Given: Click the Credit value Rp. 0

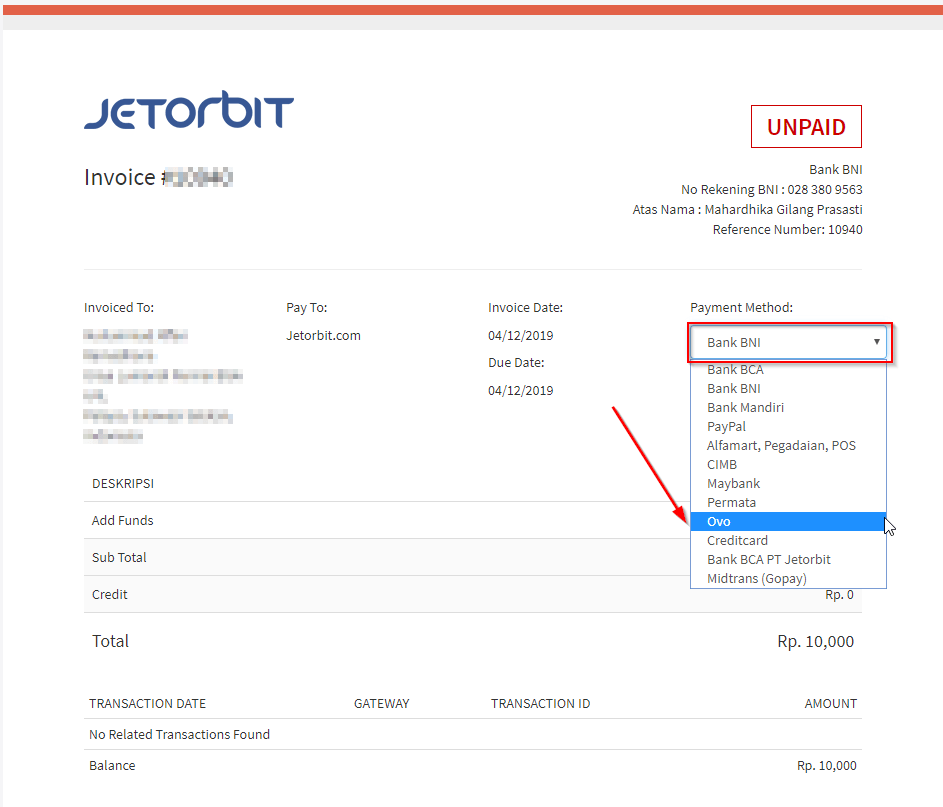Looking at the screenshot, I should point(839,595).
